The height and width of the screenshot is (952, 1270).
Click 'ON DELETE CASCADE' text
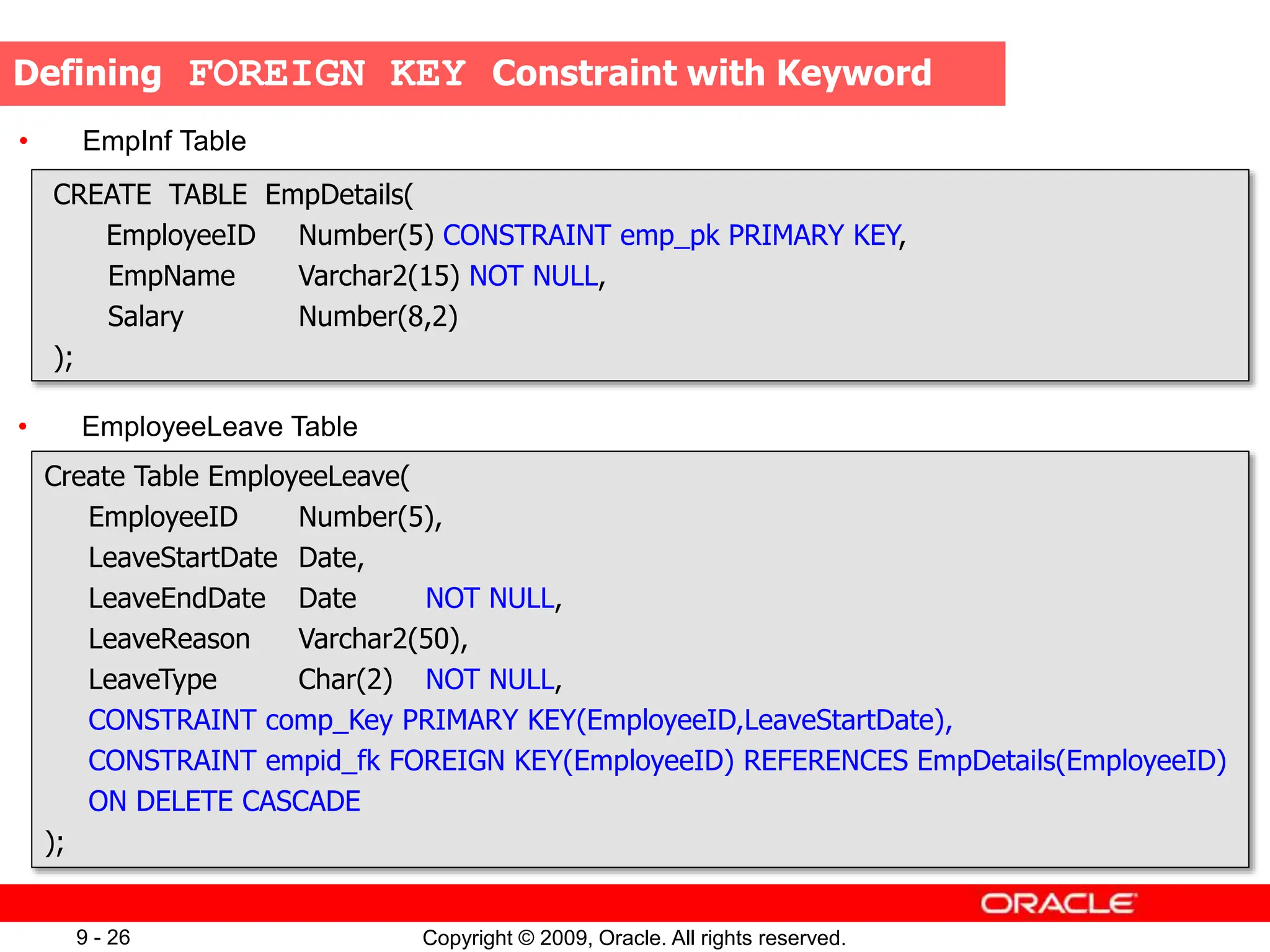pyautogui.click(x=224, y=801)
